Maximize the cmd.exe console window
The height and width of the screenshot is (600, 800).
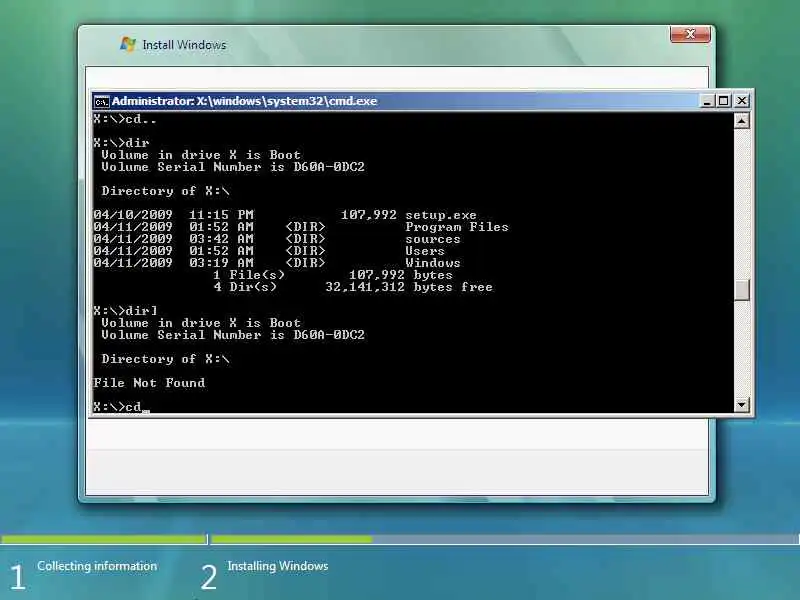[x=723, y=101]
